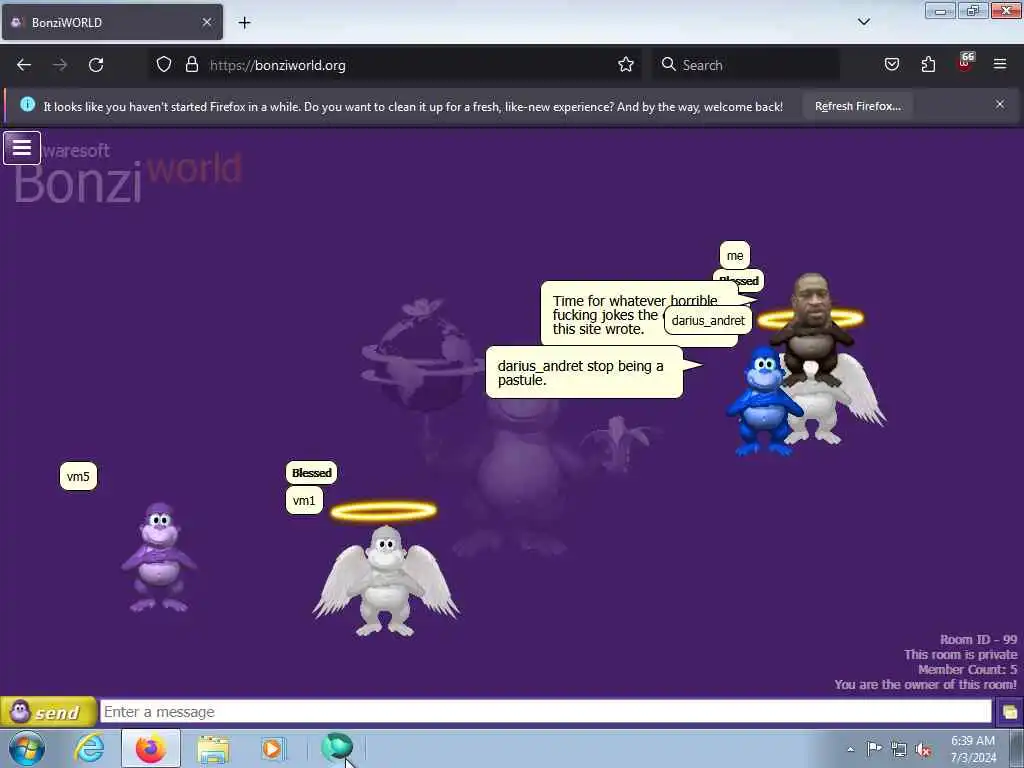Open extension icon with 66 badge
Screen dimensions: 1024x768
(965, 63)
